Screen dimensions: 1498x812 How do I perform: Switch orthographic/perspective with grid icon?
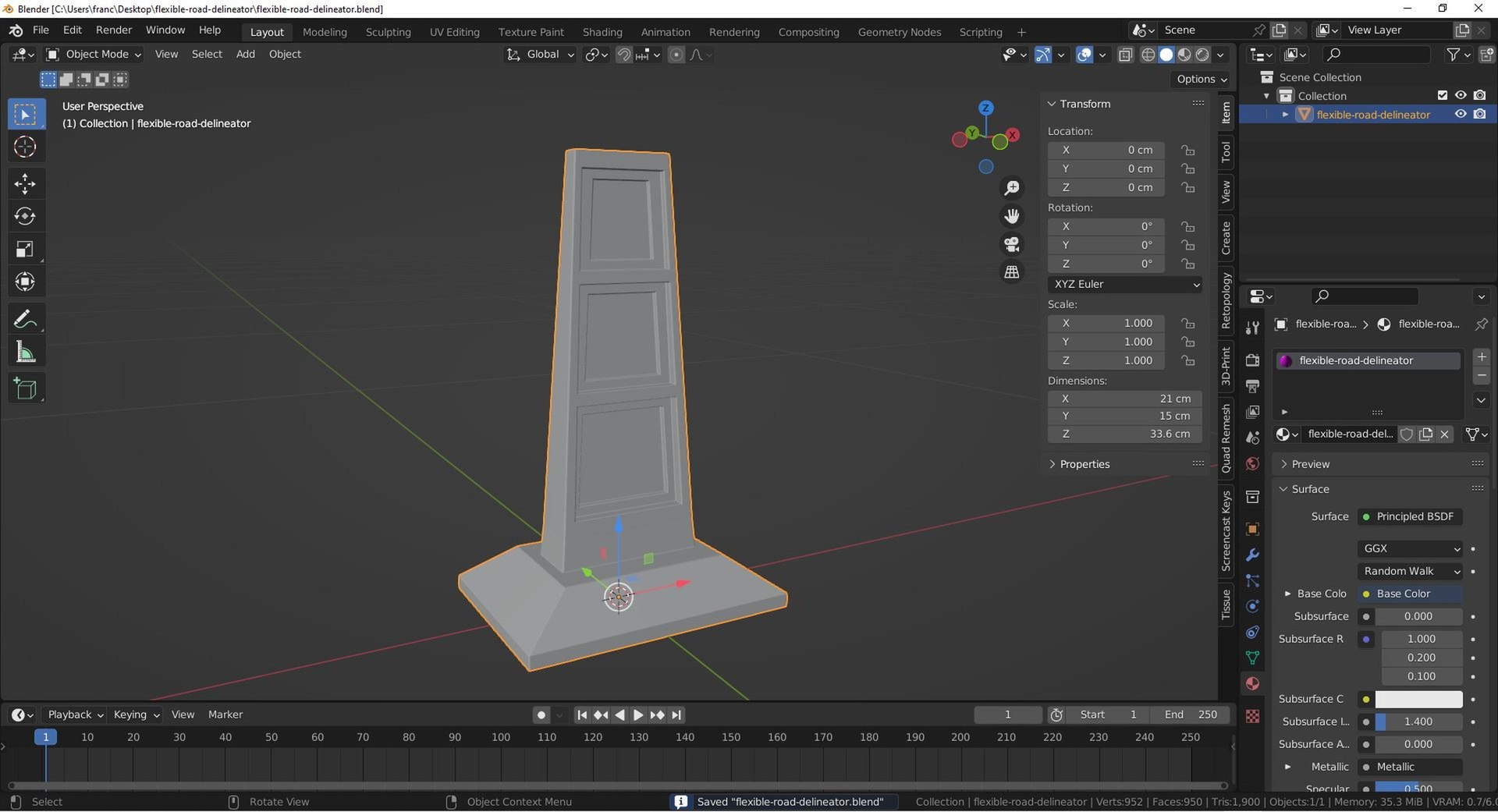pyautogui.click(x=1012, y=272)
